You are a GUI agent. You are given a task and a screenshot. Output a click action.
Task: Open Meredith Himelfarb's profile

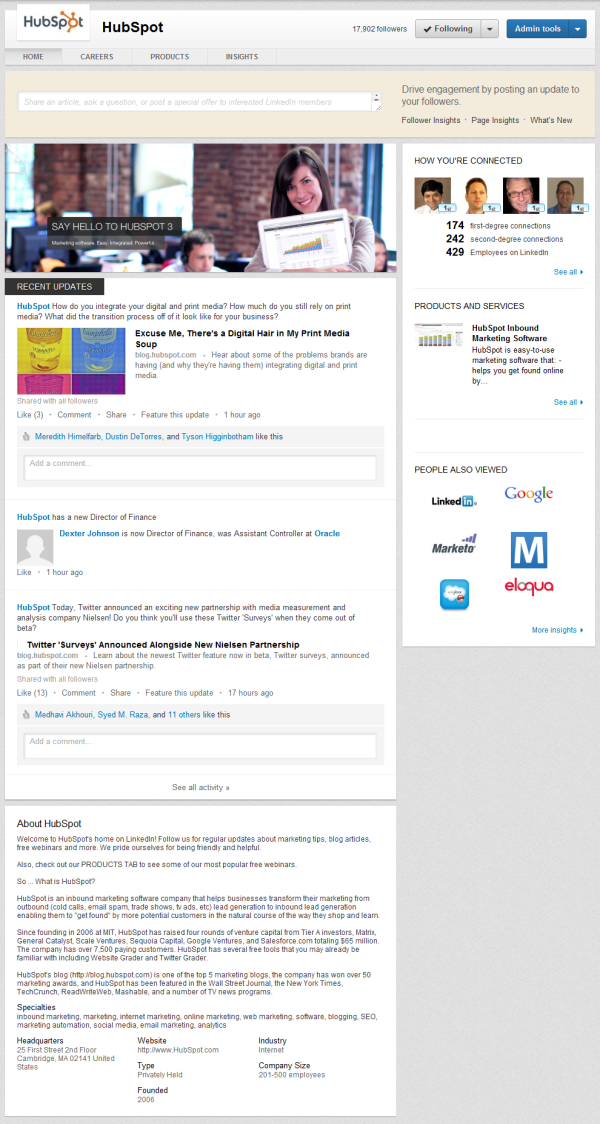click(68, 436)
